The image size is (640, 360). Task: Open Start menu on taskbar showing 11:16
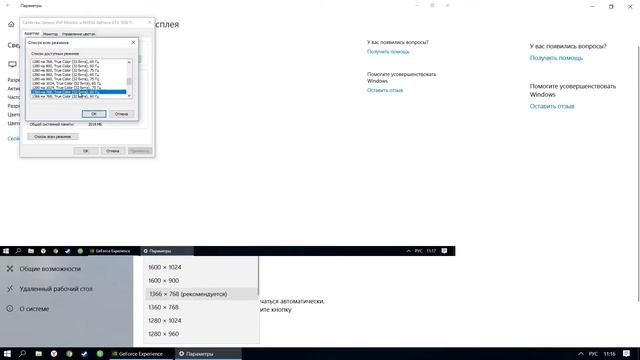7,354
